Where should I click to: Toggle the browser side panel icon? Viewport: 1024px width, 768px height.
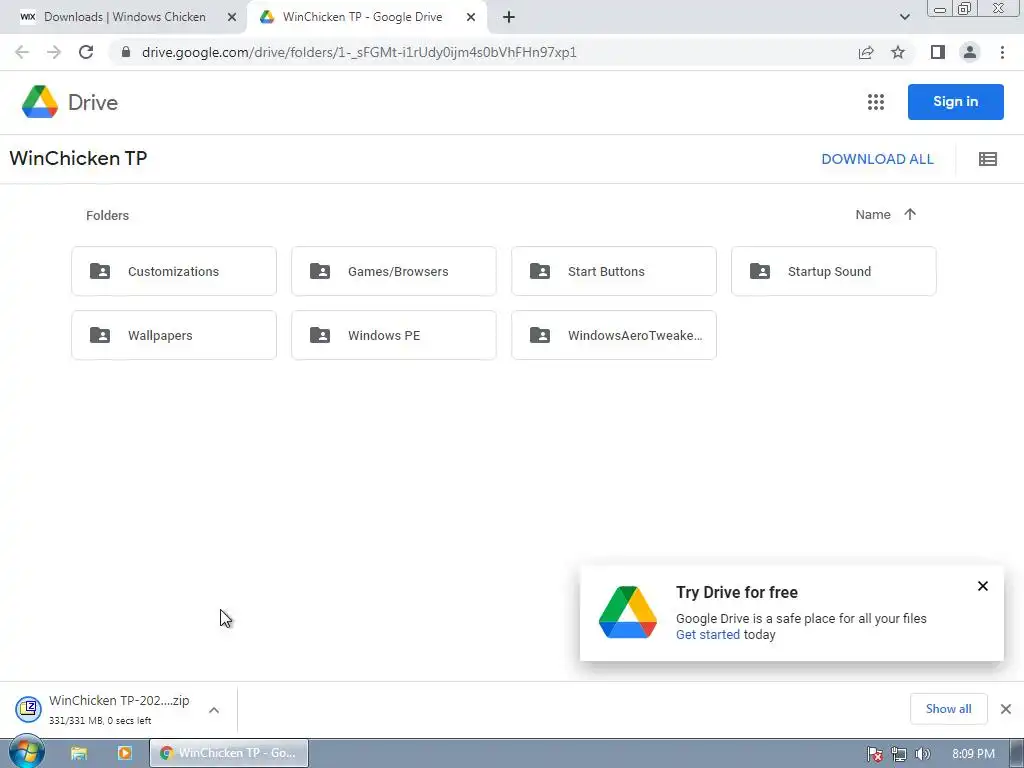(938, 52)
